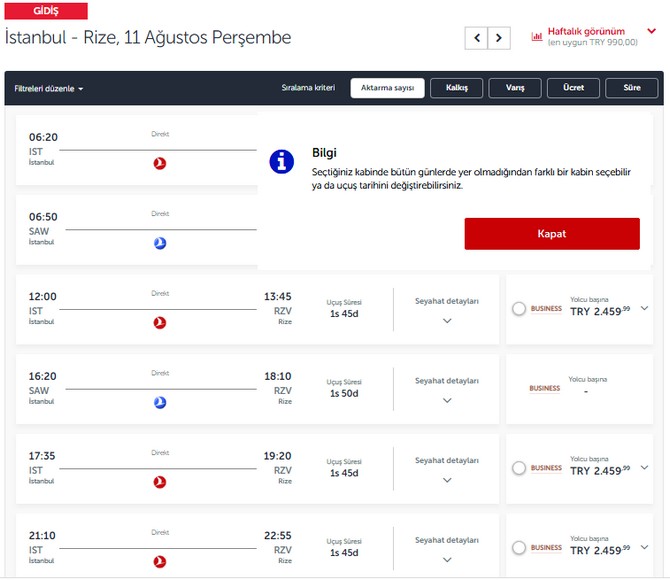This screenshot has width=670, height=580.
Task: Open the Filtreleri düzenle dropdown
Action: click(x=49, y=89)
